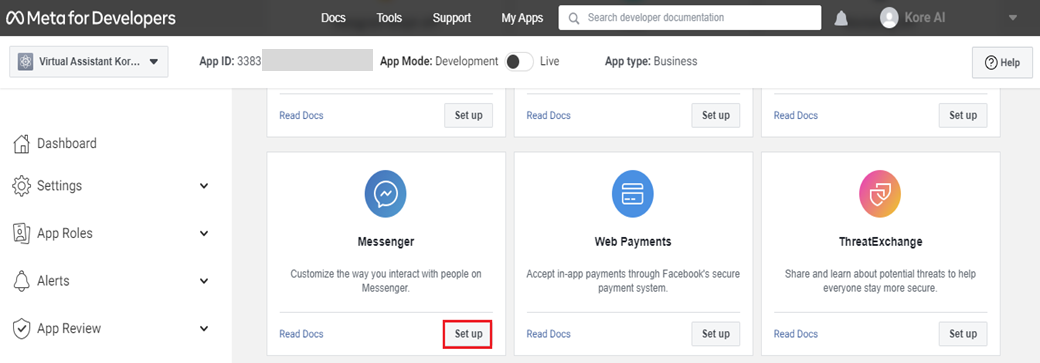Focus the Search developer documentation field

[690, 18]
